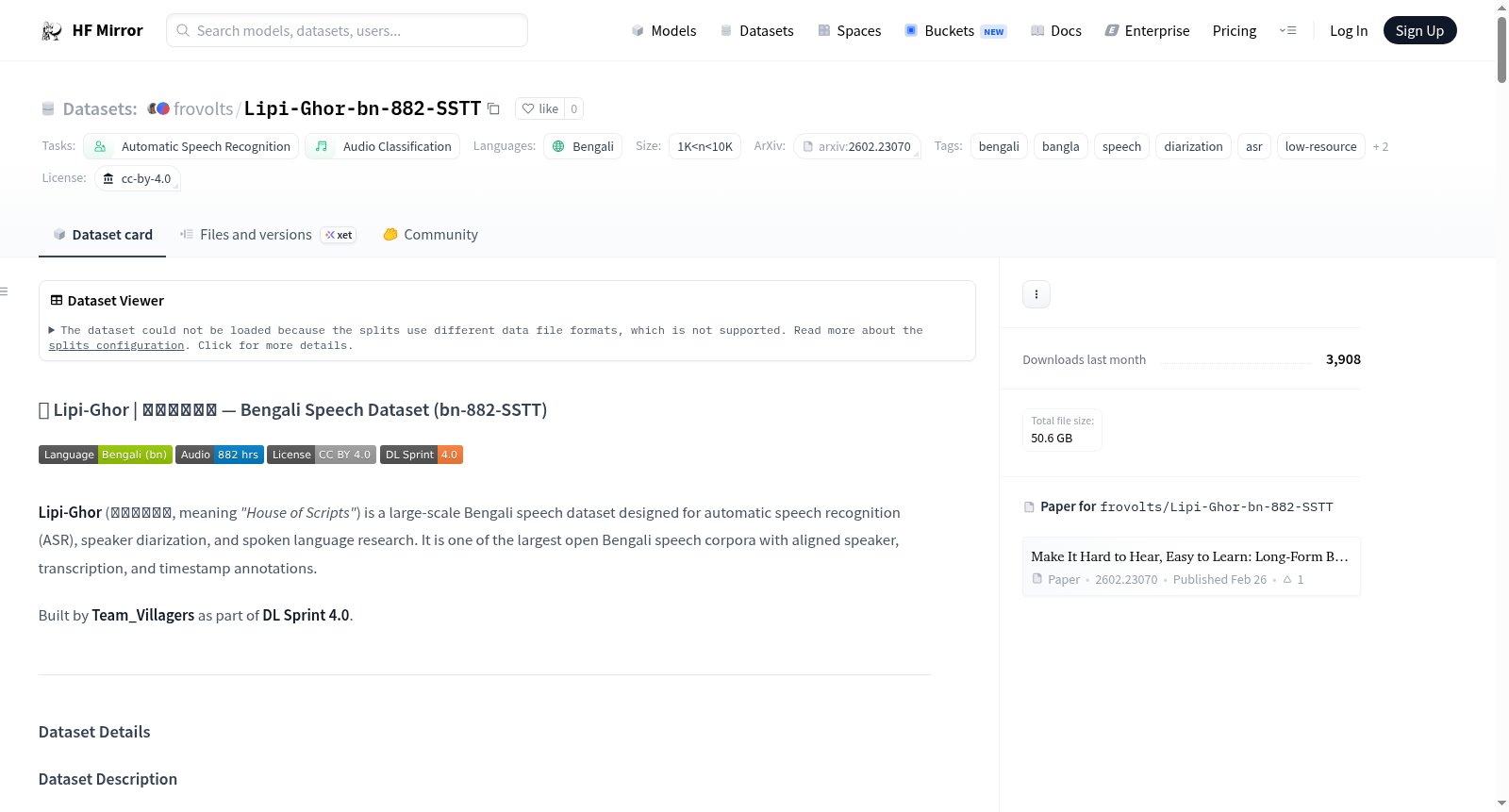Click the frovolts author link
The image size is (1509, 812).
(203, 108)
